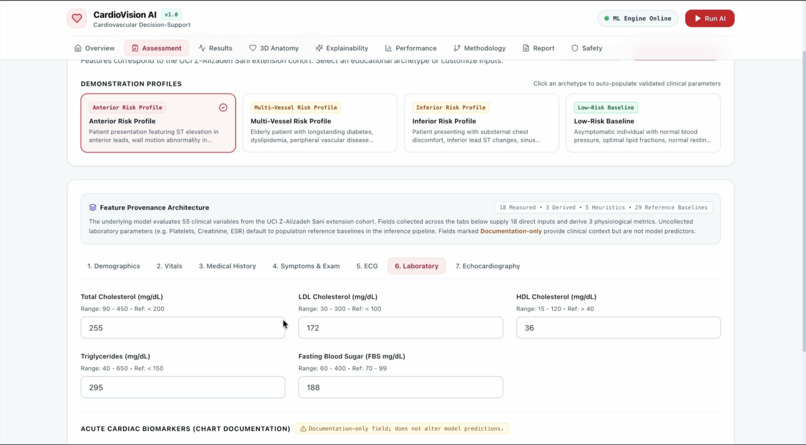806x445 pixels.
Task: Click the '18 Measured • 3 Derived' summary badge
Action: (603, 208)
